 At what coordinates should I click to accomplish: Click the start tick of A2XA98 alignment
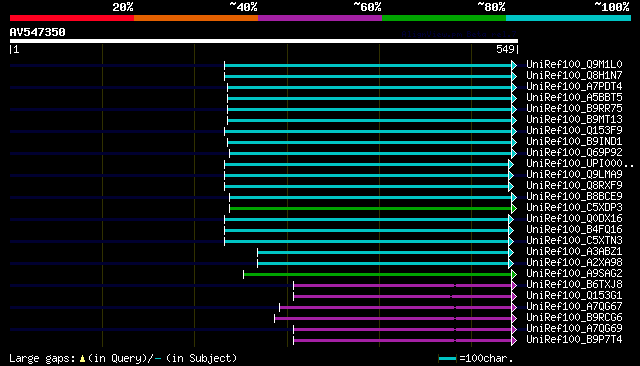[x=258, y=264]
